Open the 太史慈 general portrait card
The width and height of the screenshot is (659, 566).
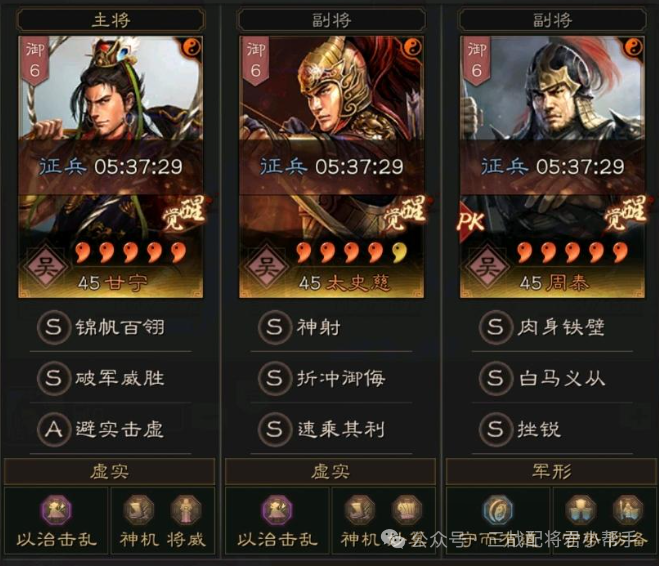click(x=332, y=167)
